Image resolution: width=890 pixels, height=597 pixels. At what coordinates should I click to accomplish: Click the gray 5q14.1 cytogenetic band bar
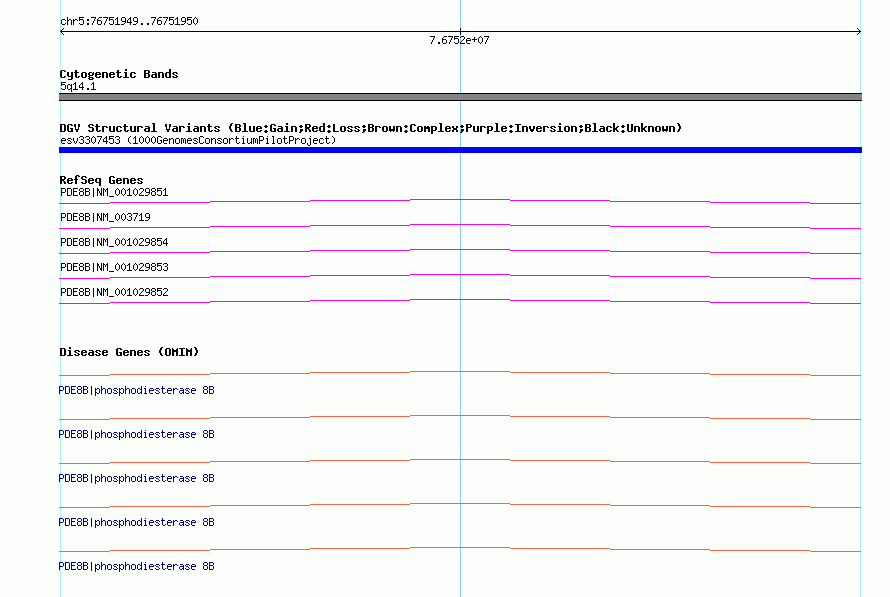pos(460,97)
